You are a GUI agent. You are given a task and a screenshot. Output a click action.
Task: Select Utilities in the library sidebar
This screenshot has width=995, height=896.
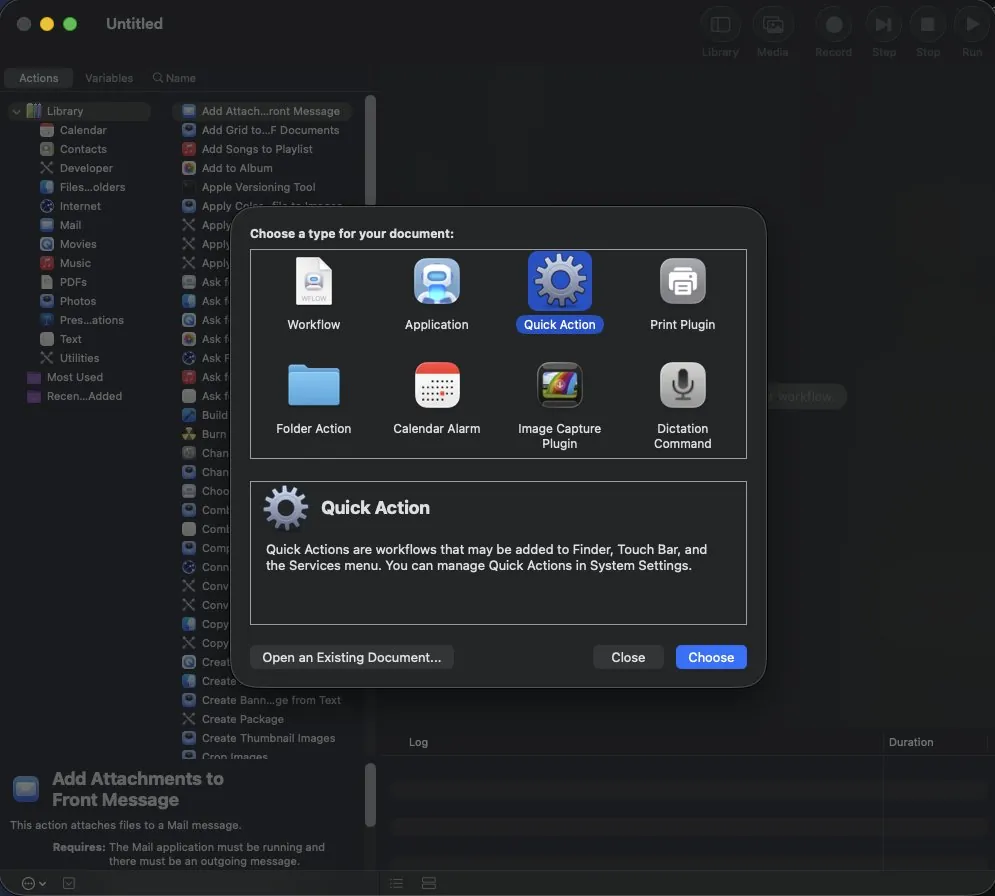click(79, 359)
